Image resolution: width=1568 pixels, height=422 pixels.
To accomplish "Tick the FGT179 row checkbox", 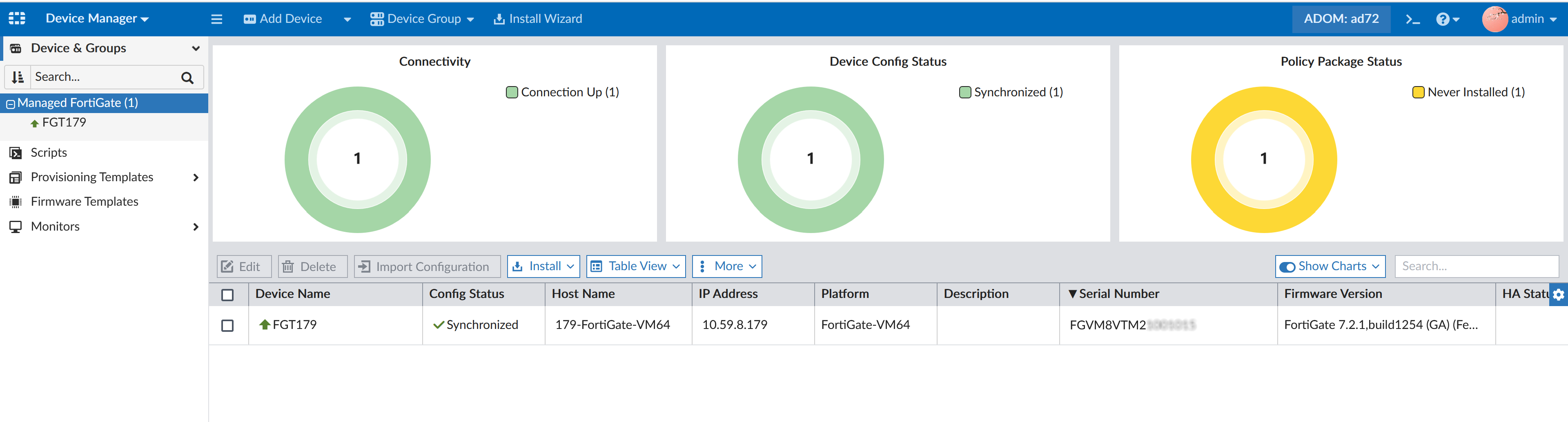I will click(228, 325).
